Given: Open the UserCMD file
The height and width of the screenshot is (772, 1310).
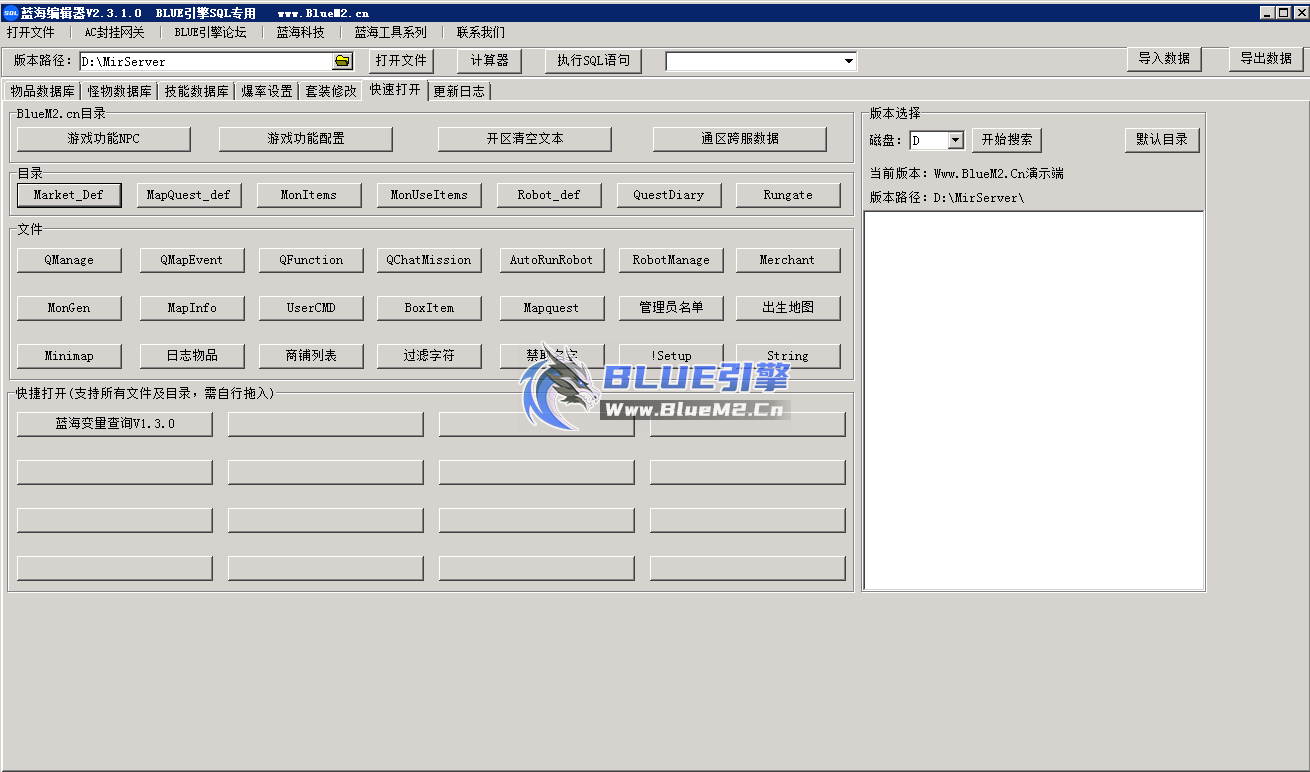Looking at the screenshot, I should [311, 308].
